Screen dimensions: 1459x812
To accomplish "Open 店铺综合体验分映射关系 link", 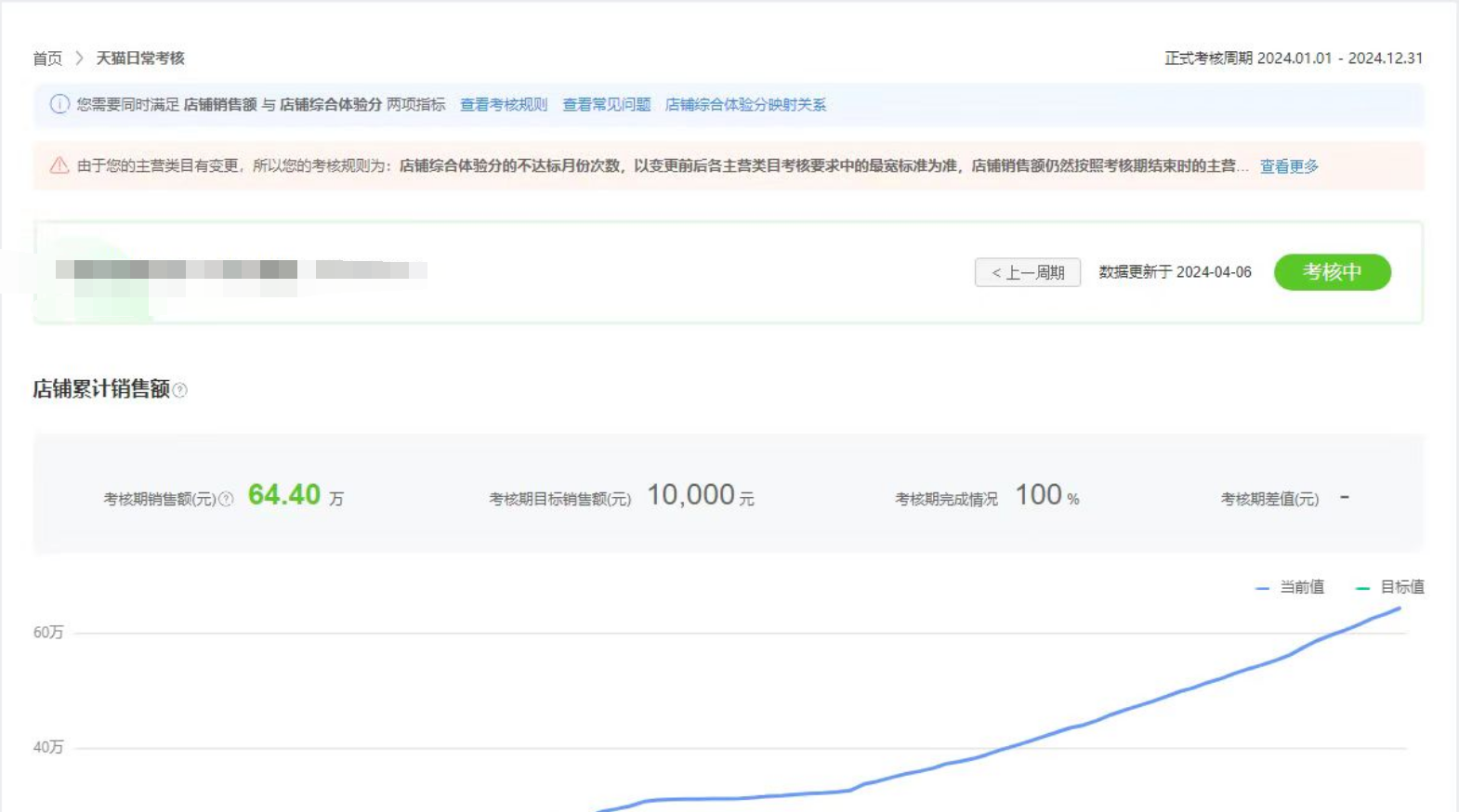I will [x=745, y=104].
